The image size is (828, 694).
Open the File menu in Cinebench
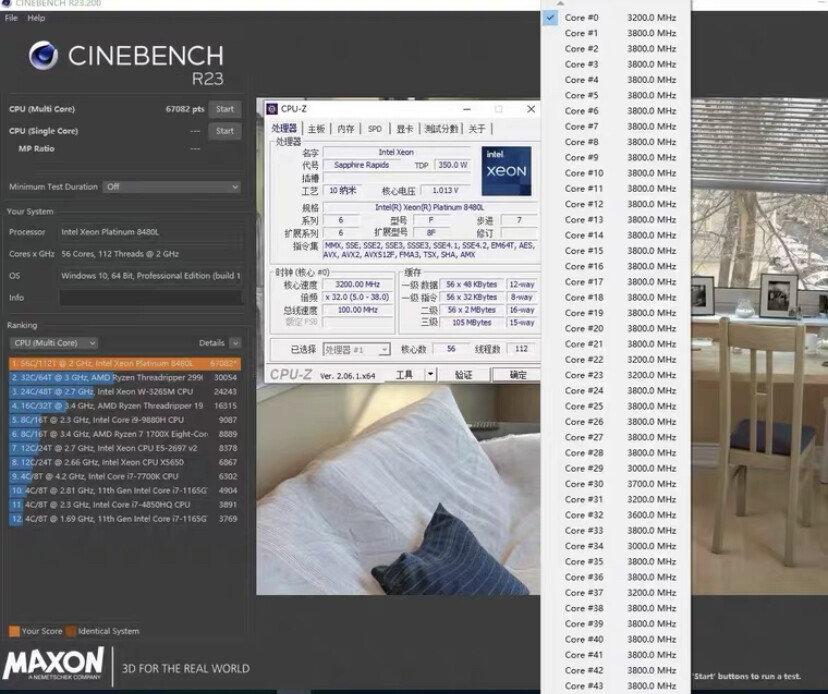tap(11, 18)
